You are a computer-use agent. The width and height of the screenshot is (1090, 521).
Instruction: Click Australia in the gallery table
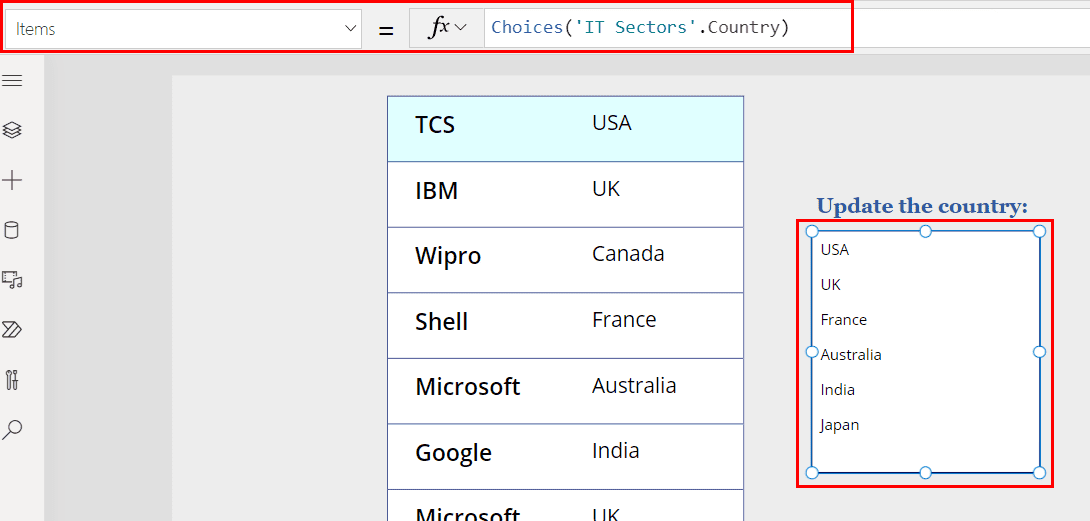point(633,385)
